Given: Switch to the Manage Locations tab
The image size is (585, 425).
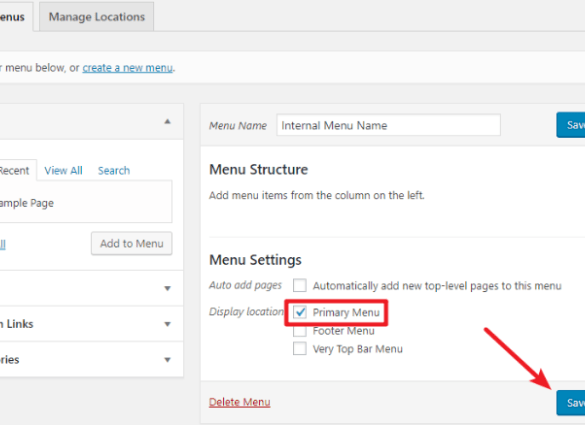Looking at the screenshot, I should (x=96, y=17).
